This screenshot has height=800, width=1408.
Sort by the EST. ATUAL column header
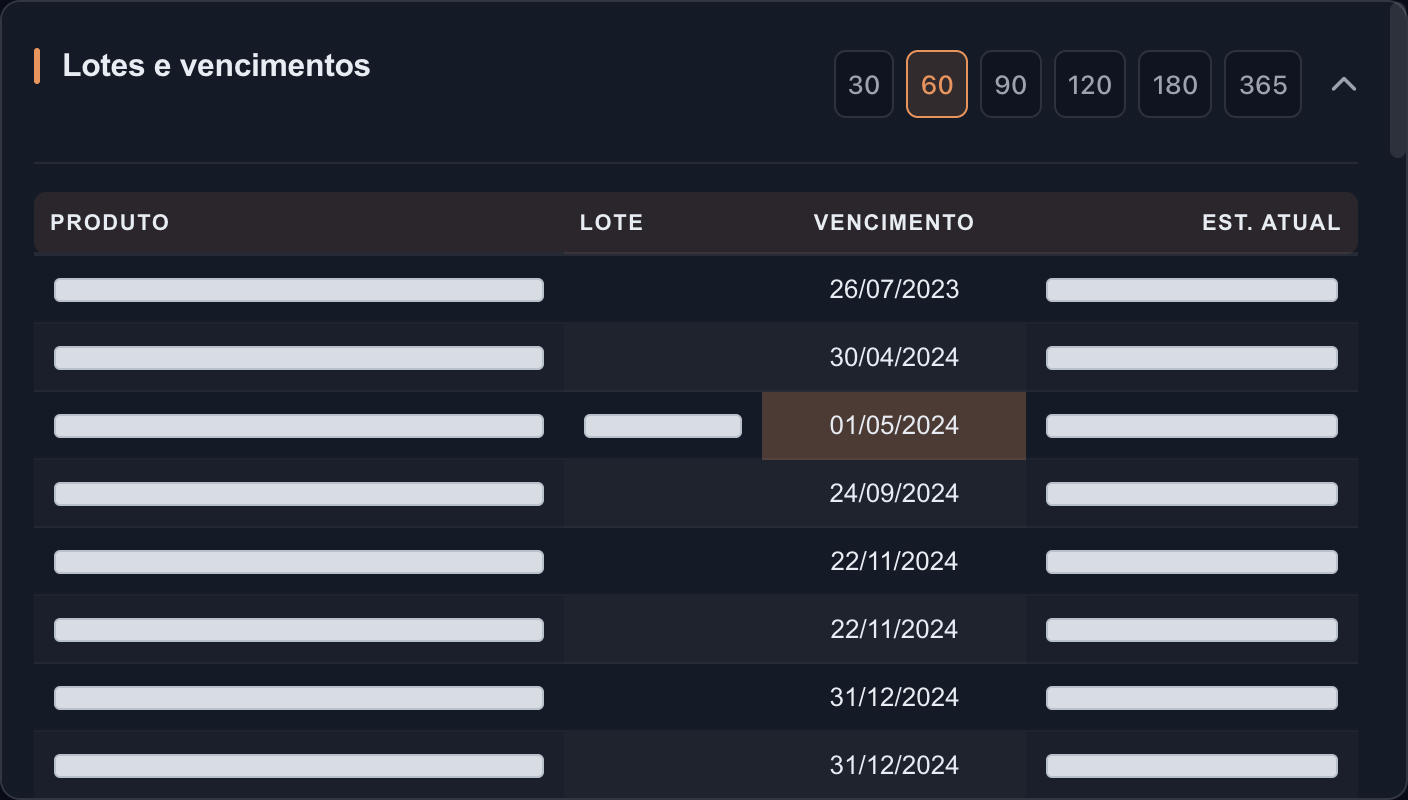click(x=1192, y=222)
